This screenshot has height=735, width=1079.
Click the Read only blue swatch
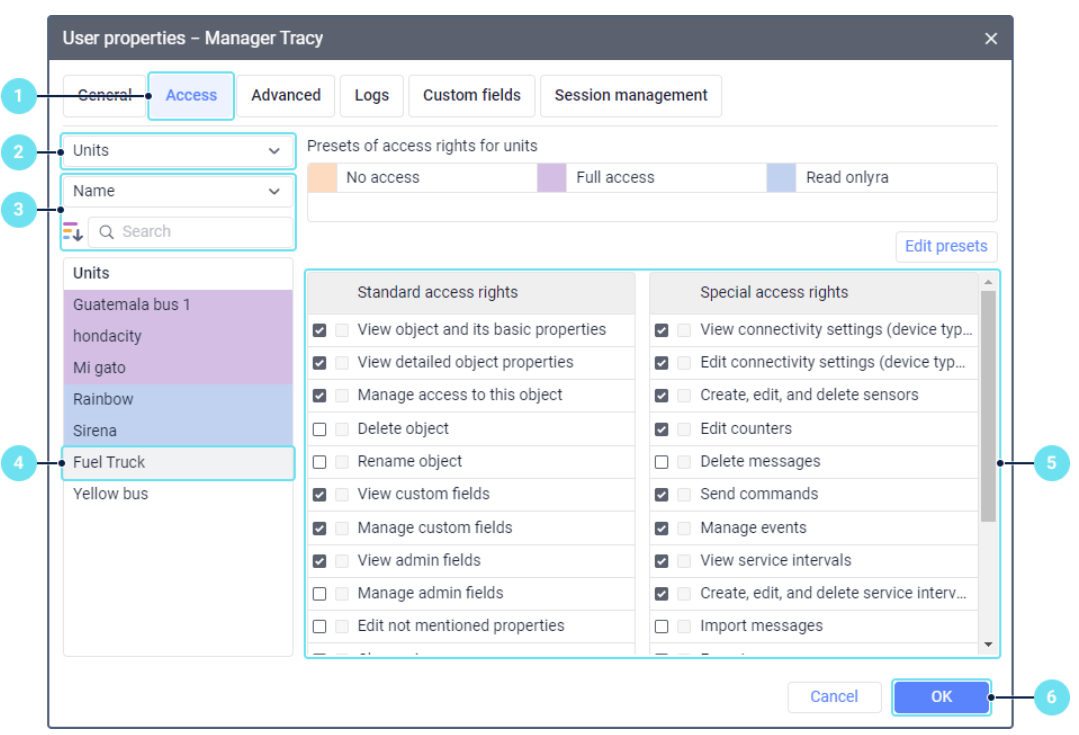click(x=781, y=178)
